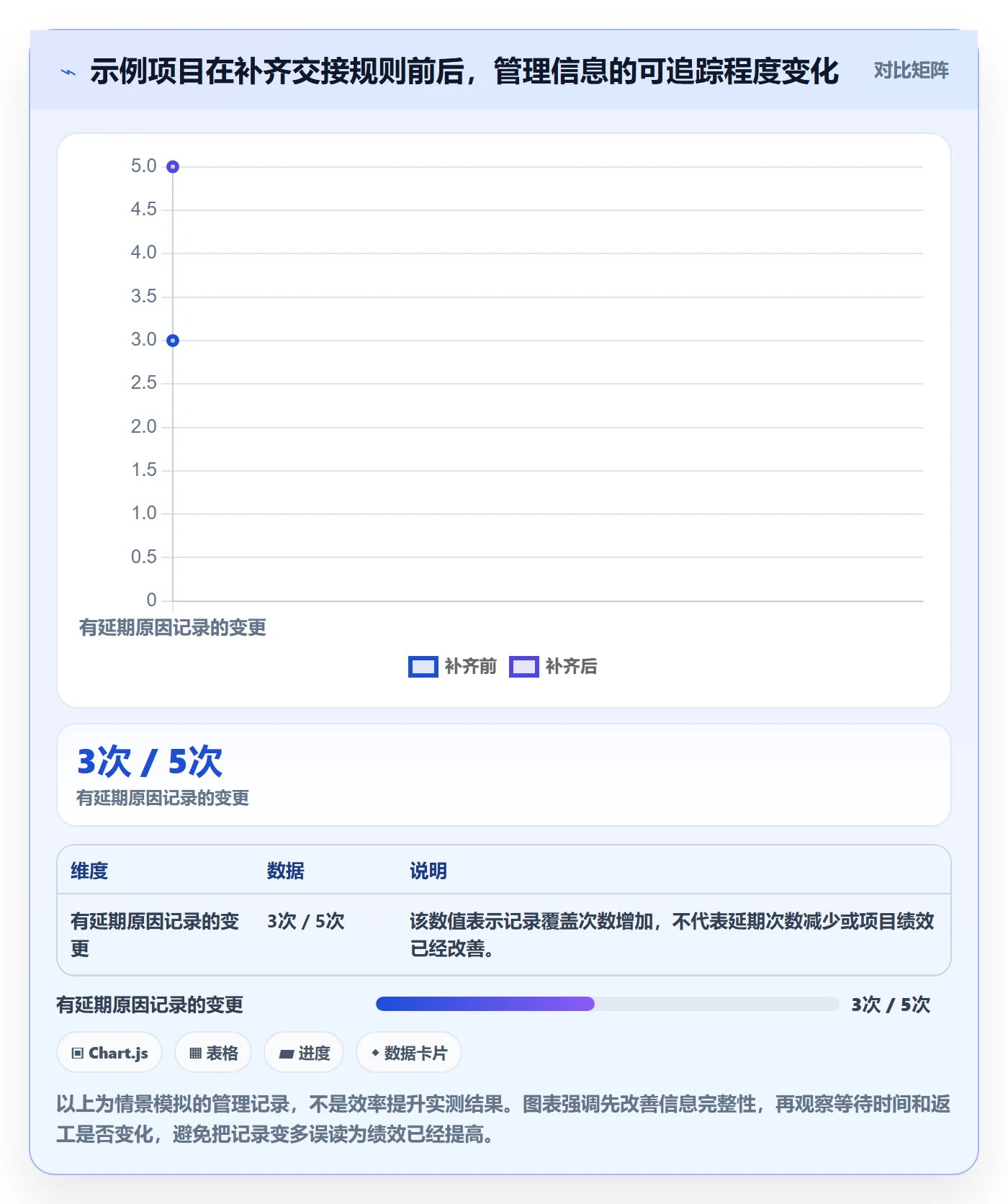The image size is (1008, 1204).
Task: Click the Chart.js chip
Action: 109,1053
